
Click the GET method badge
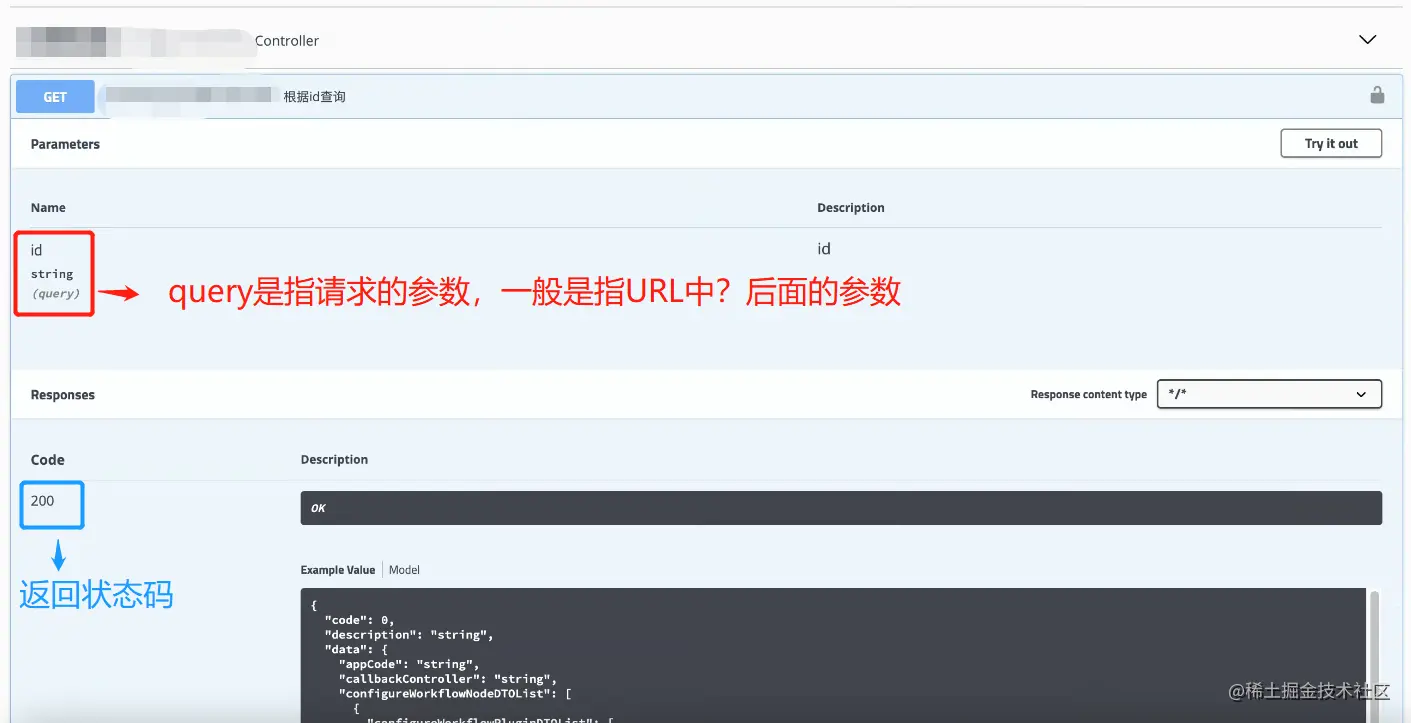[55, 97]
